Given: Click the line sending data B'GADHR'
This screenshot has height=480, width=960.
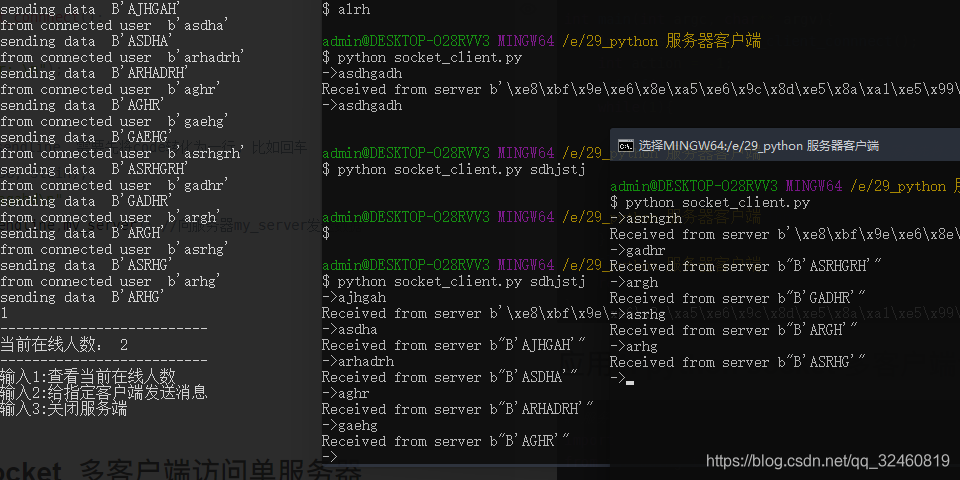Looking at the screenshot, I should tap(86, 201).
